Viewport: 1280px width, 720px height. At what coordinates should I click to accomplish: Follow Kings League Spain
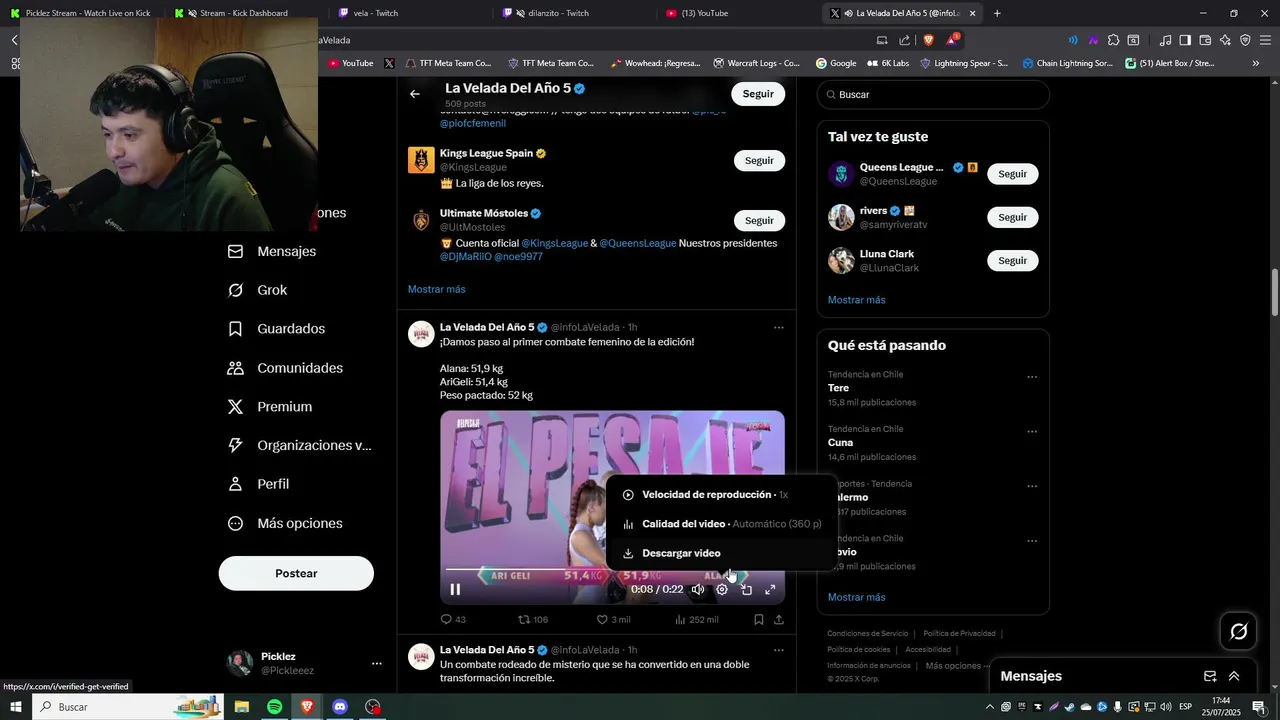[x=759, y=161]
